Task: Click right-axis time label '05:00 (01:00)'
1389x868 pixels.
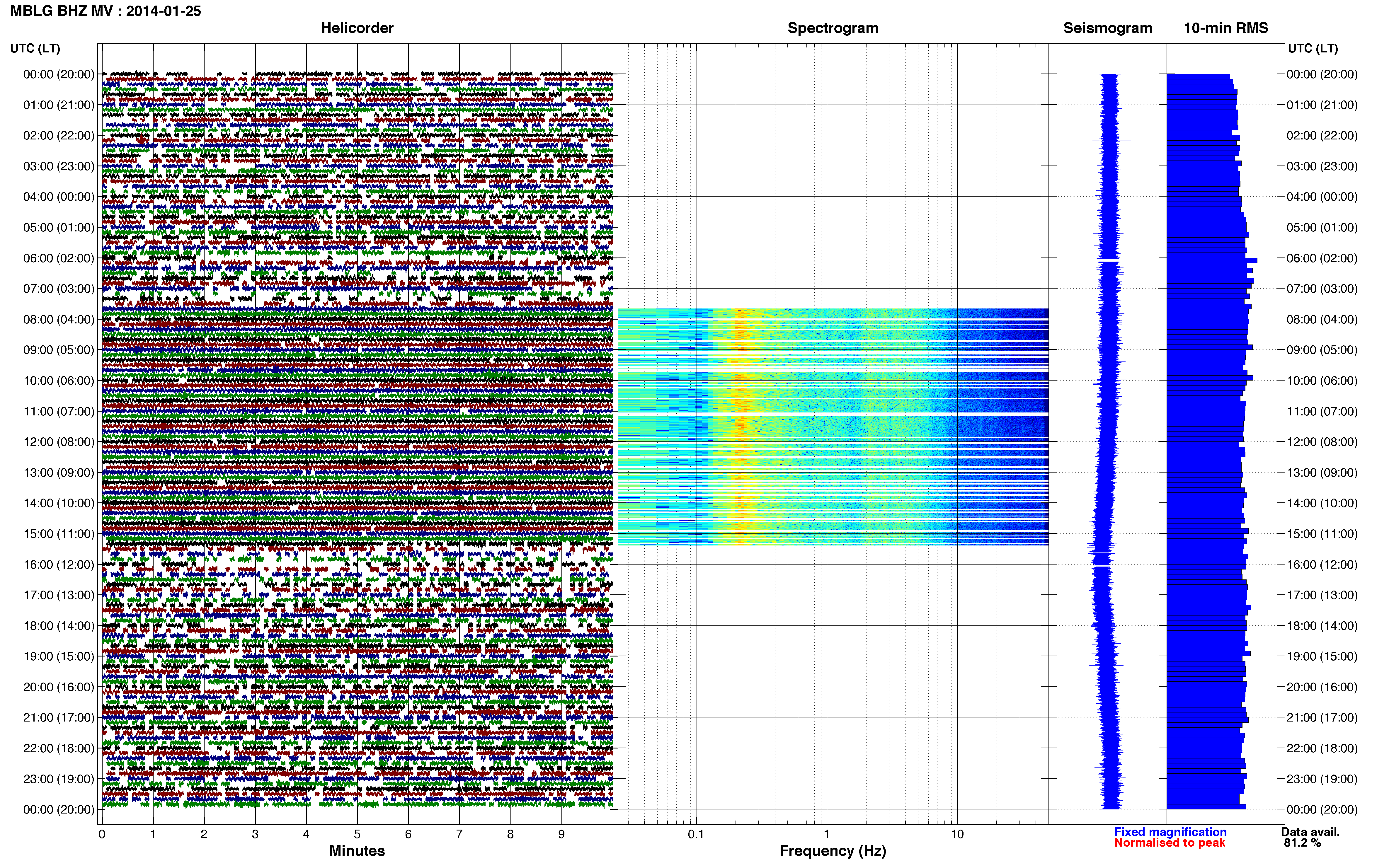Action: [x=1322, y=227]
